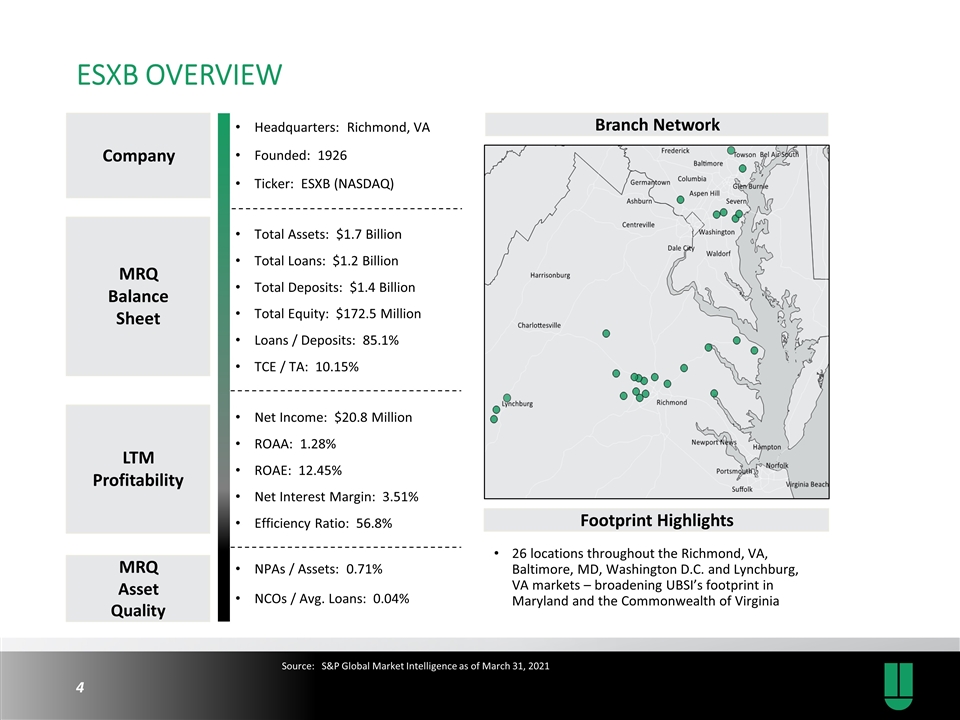Select the Company section box
This screenshot has height=720, width=960.
(x=138, y=156)
